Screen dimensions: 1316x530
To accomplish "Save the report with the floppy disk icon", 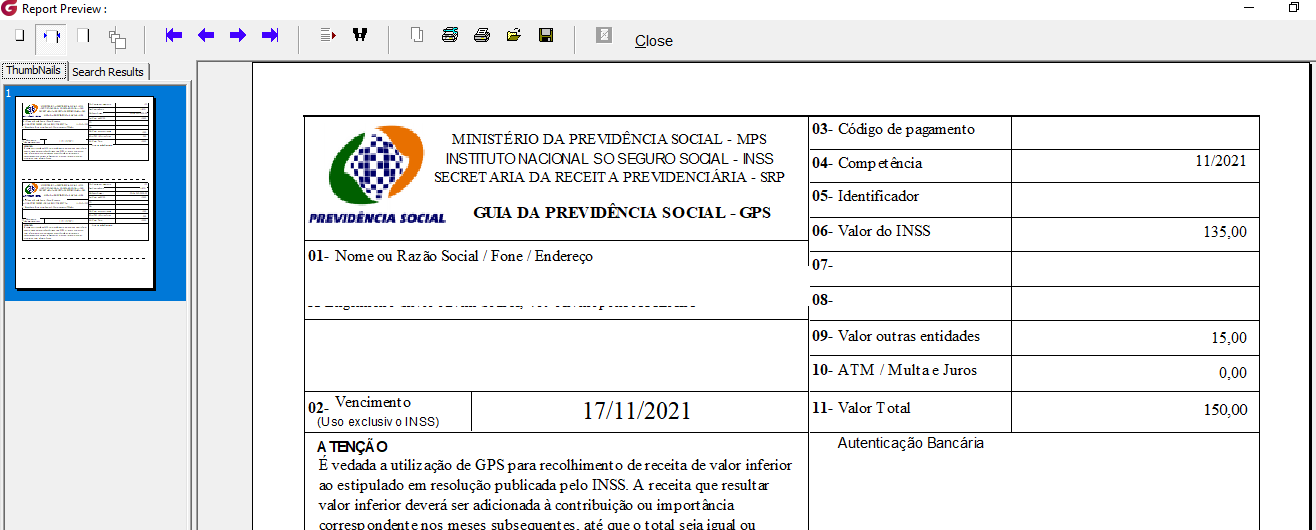I will 546,35.
